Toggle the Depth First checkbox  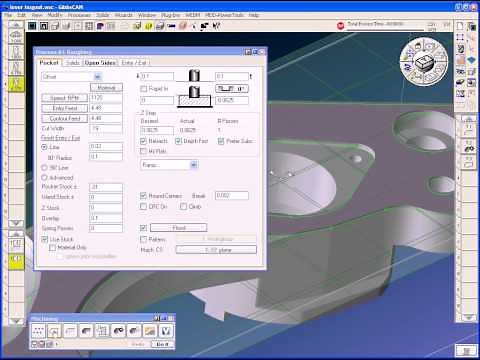pyautogui.click(x=178, y=141)
